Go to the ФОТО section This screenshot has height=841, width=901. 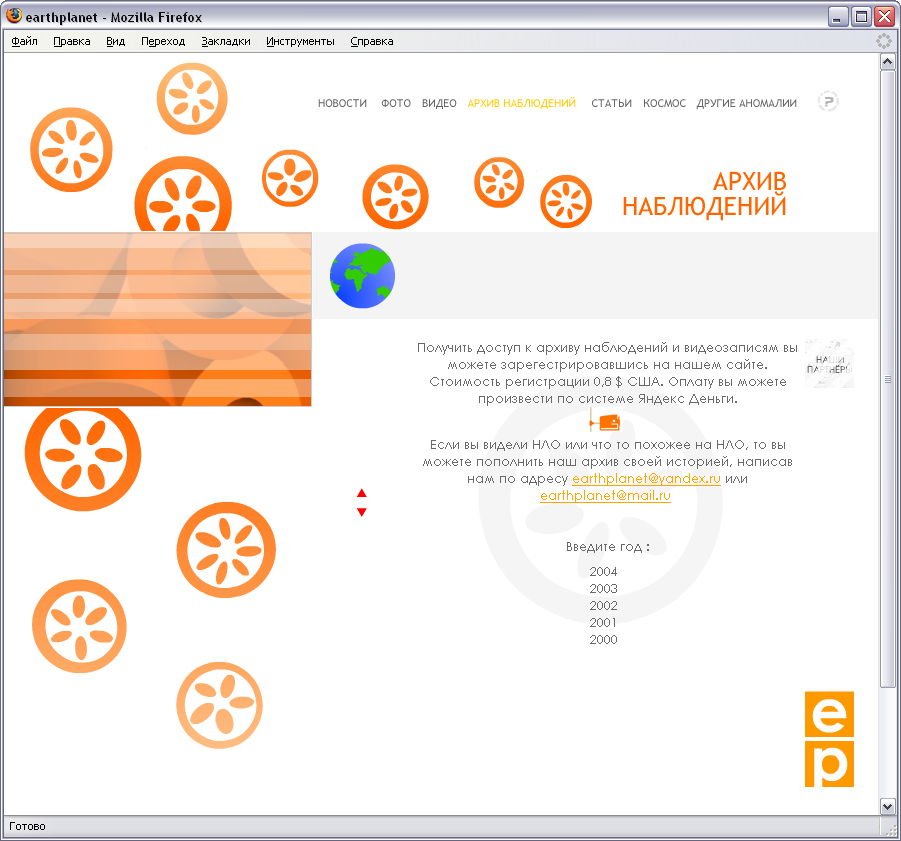[x=396, y=103]
